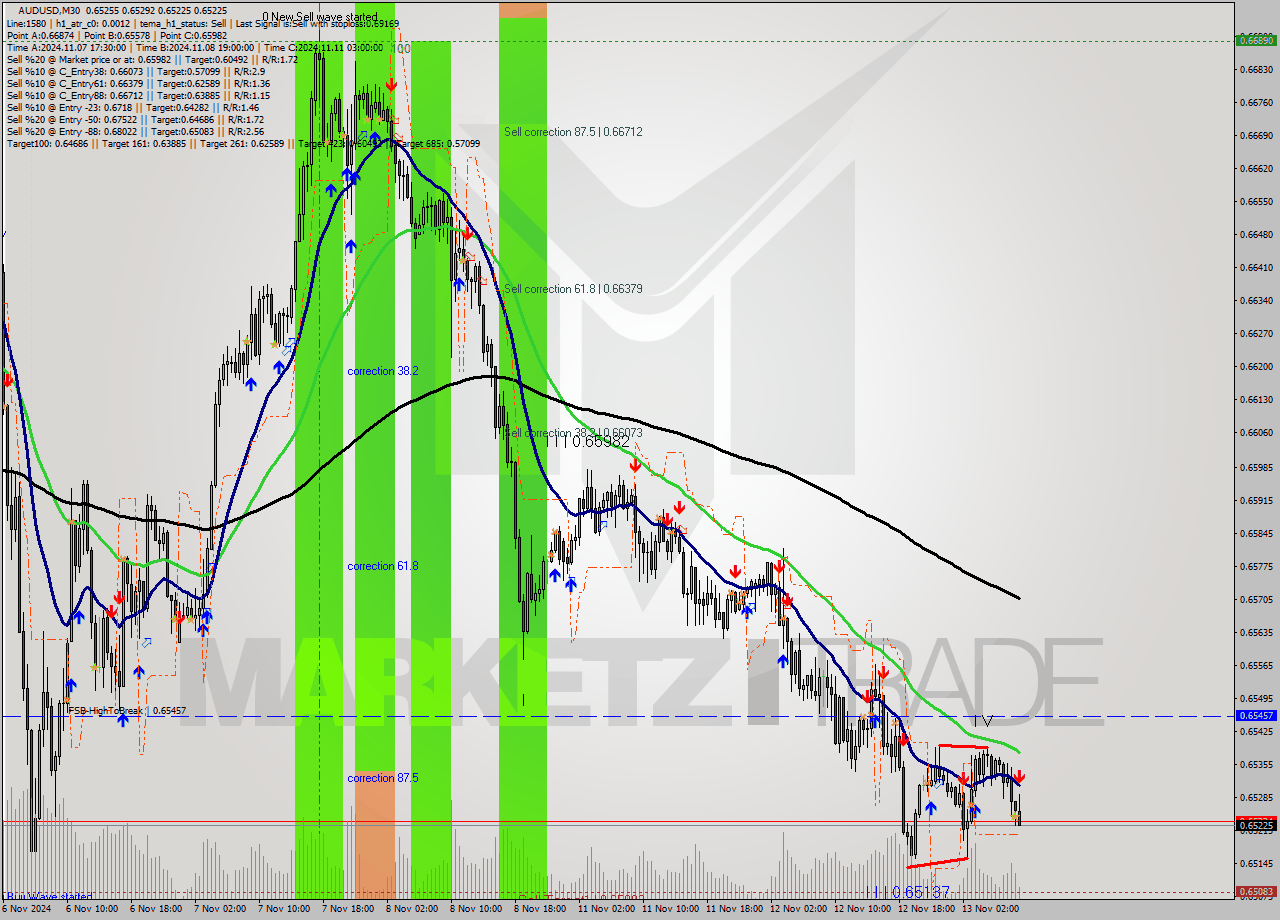This screenshot has width=1280, height=920.
Task: Click the 'Sell %10 @ Entry -23' line
Action: (133, 107)
